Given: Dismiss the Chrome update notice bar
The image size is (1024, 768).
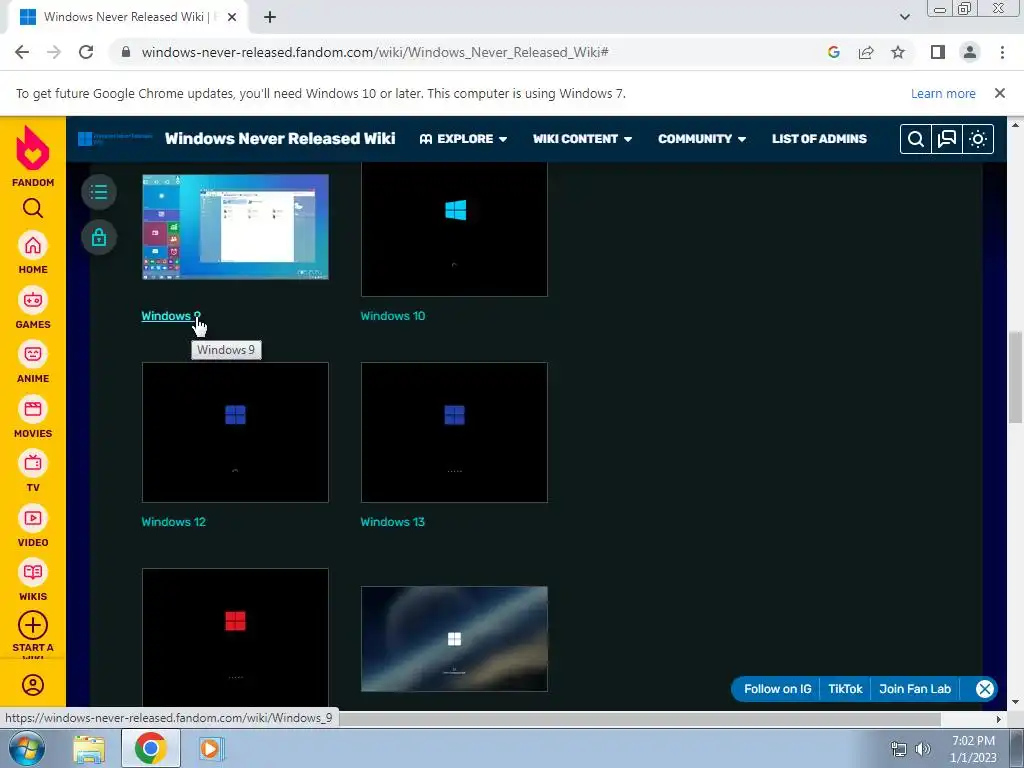Looking at the screenshot, I should click(999, 93).
